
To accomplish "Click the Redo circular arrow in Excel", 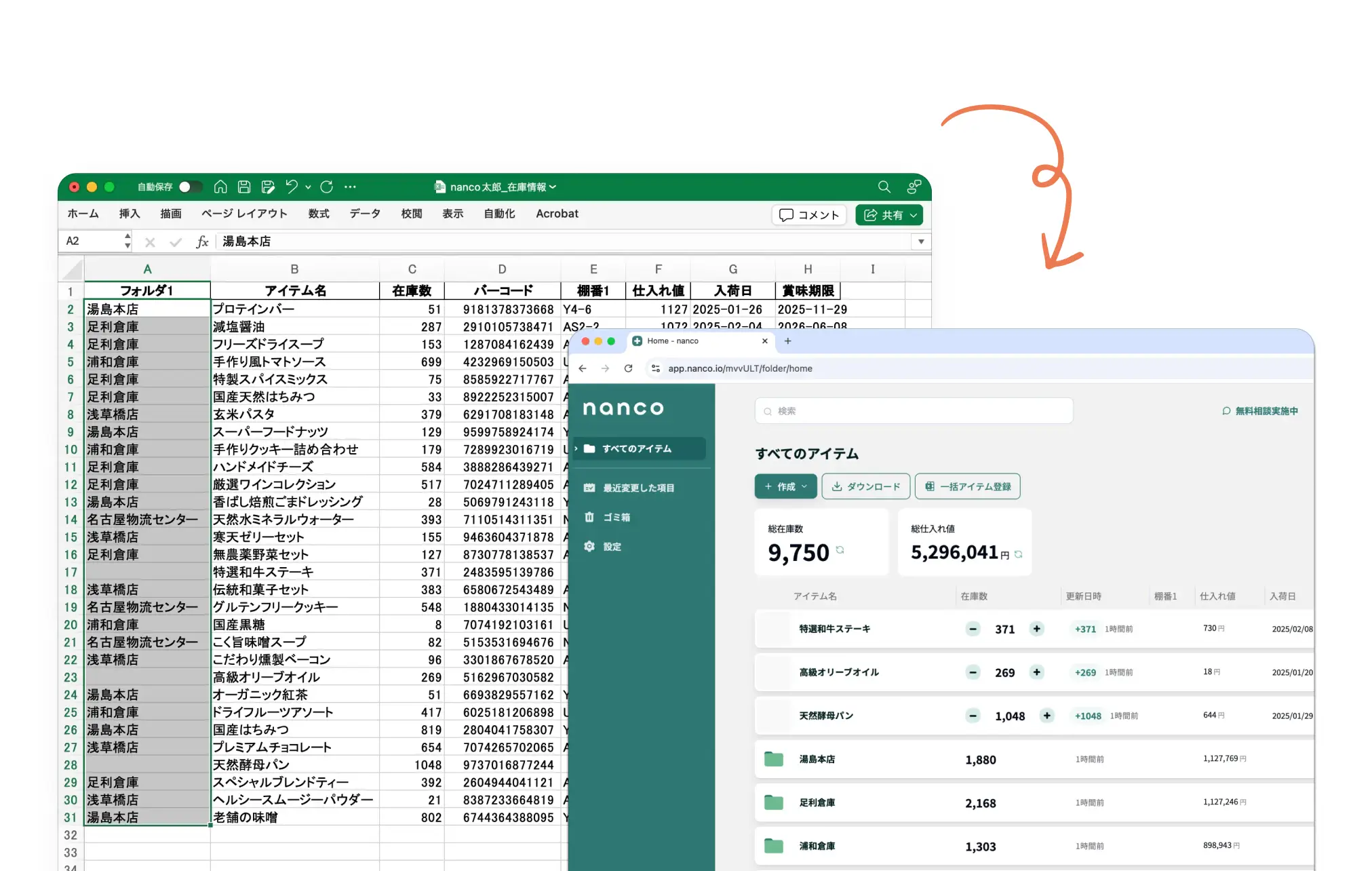I will click(x=327, y=187).
